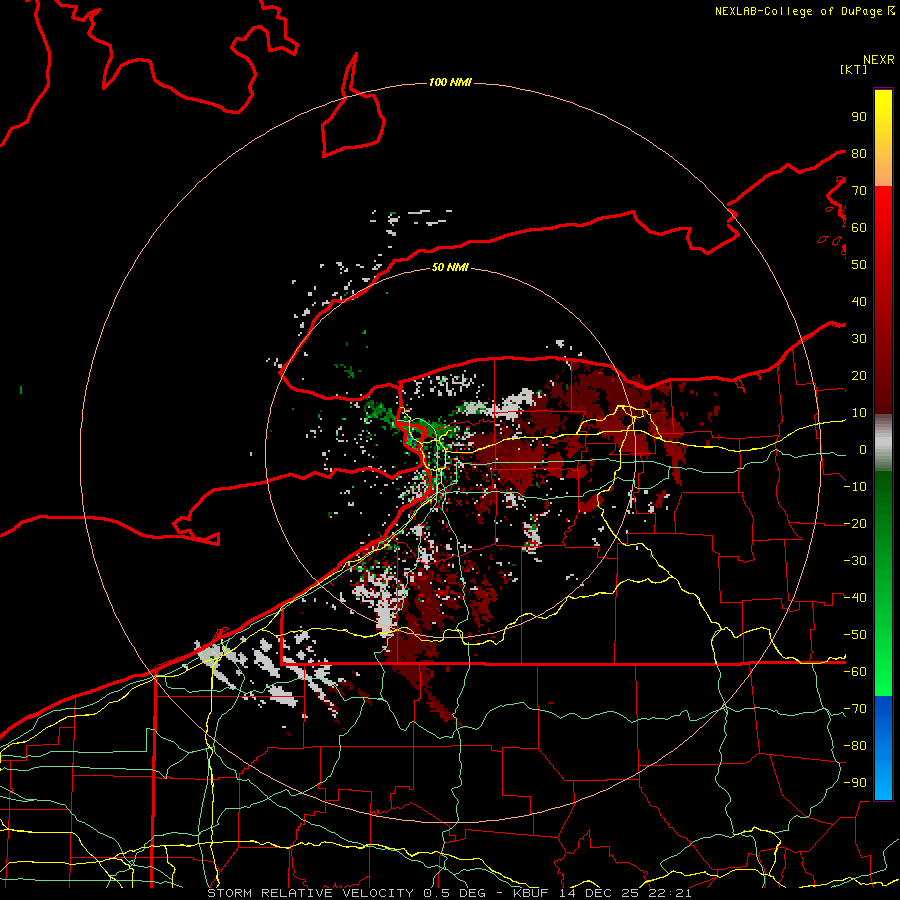Image resolution: width=900 pixels, height=900 pixels.
Task: Click the -80 scale label
Action: [x=855, y=746]
